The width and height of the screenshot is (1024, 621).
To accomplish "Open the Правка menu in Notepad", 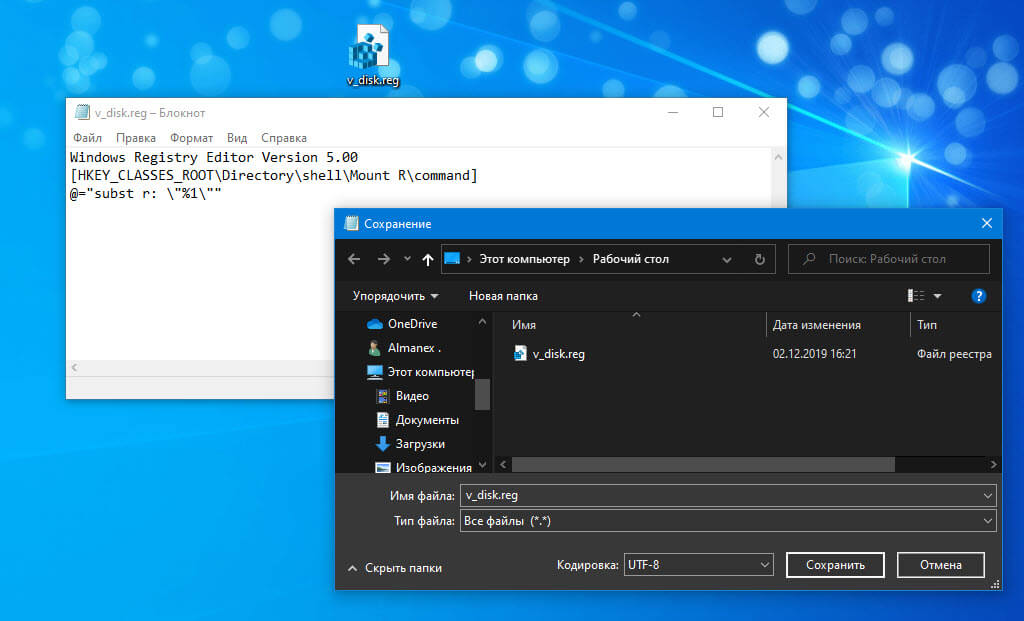I will (x=136, y=138).
